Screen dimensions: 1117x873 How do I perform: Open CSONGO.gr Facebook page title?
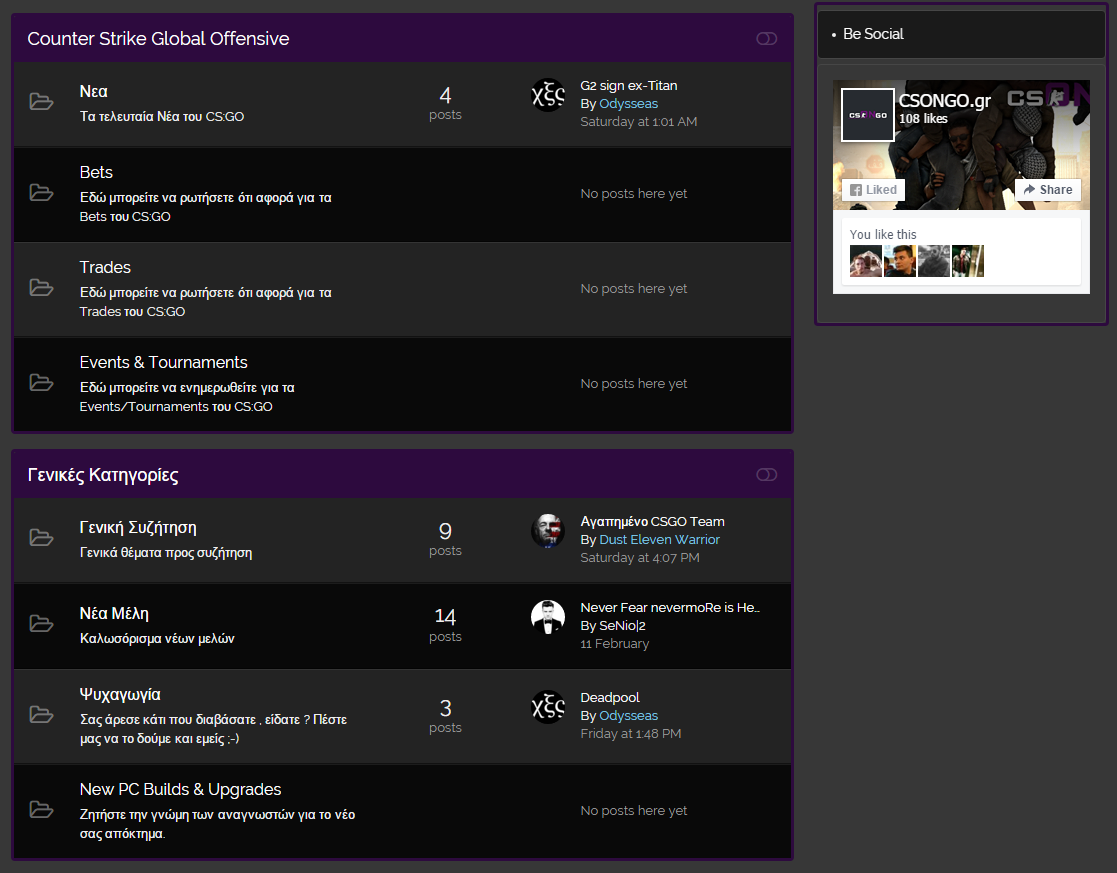[x=945, y=100]
